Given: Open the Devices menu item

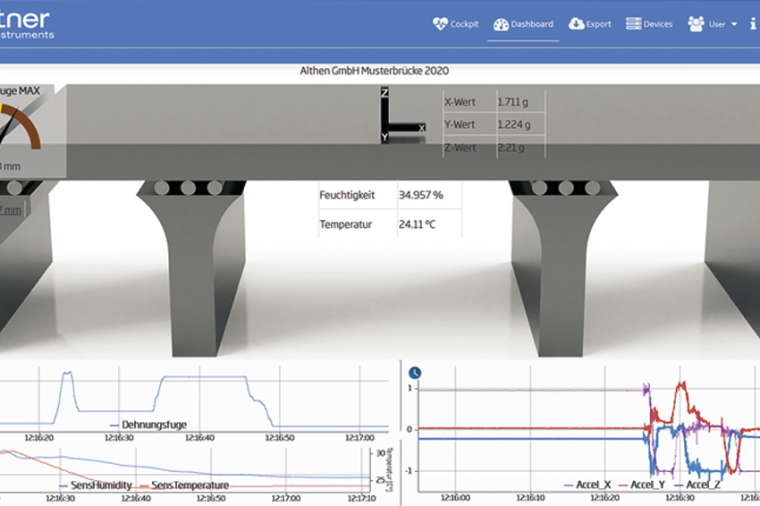Looking at the screenshot, I should click(657, 23).
